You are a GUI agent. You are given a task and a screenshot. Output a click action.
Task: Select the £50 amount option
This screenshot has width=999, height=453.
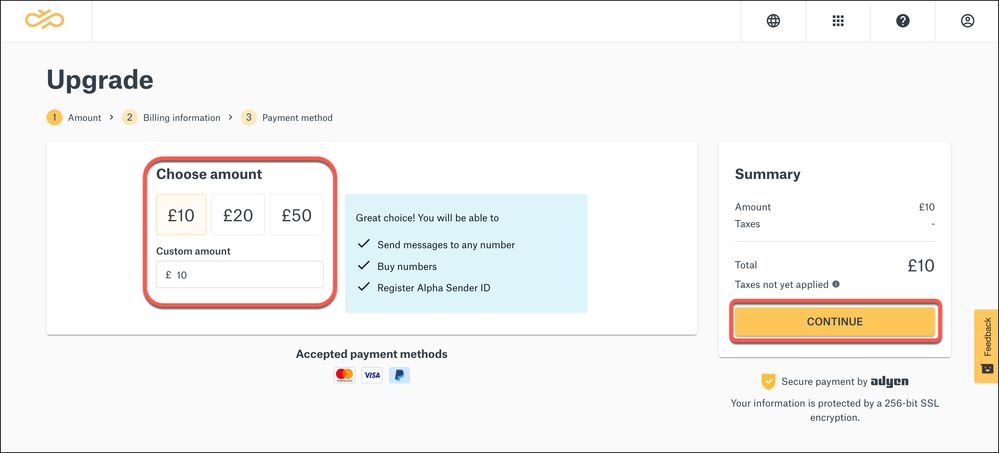tap(296, 215)
